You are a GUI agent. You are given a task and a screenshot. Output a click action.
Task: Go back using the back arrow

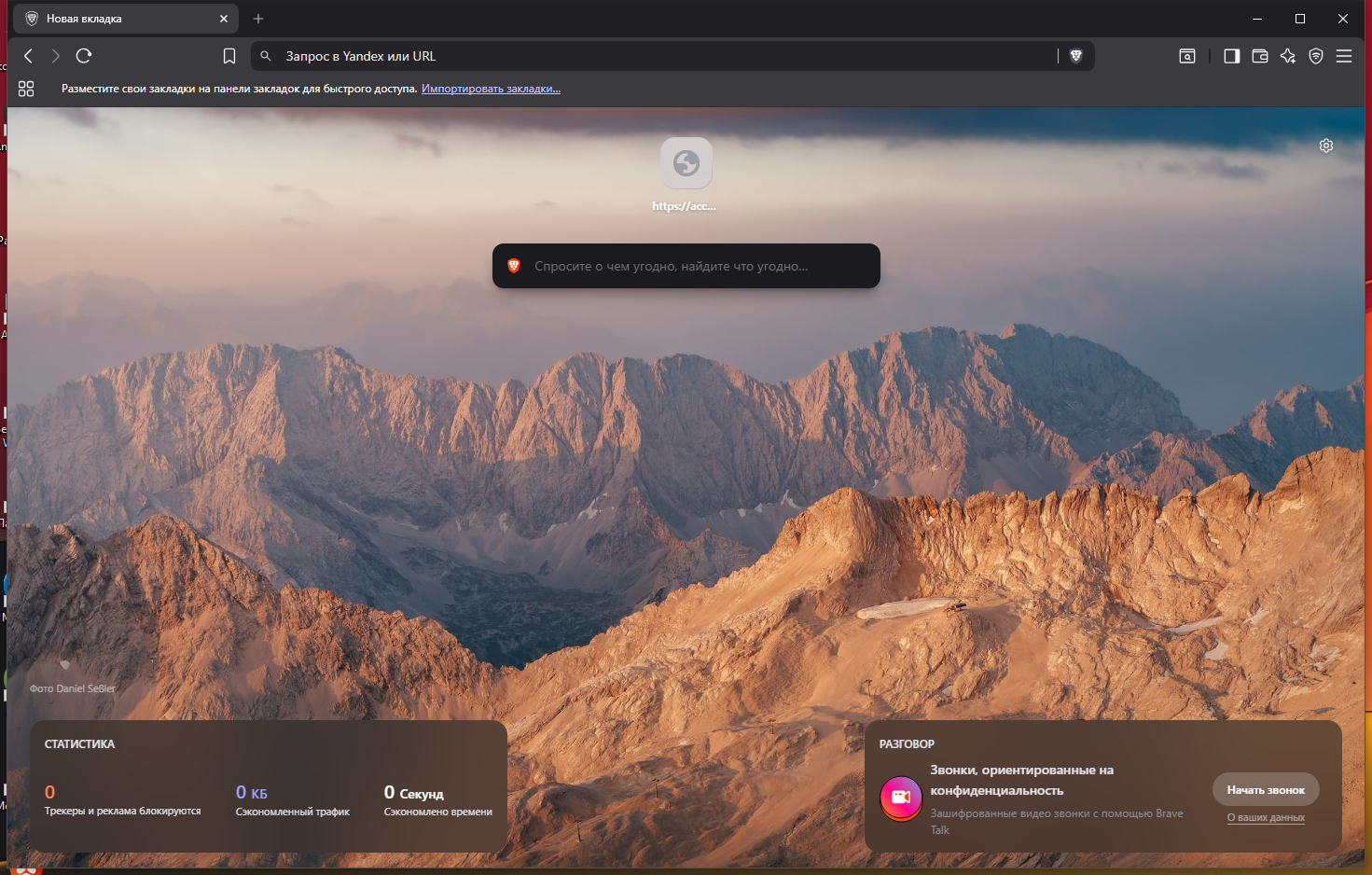pyautogui.click(x=28, y=56)
